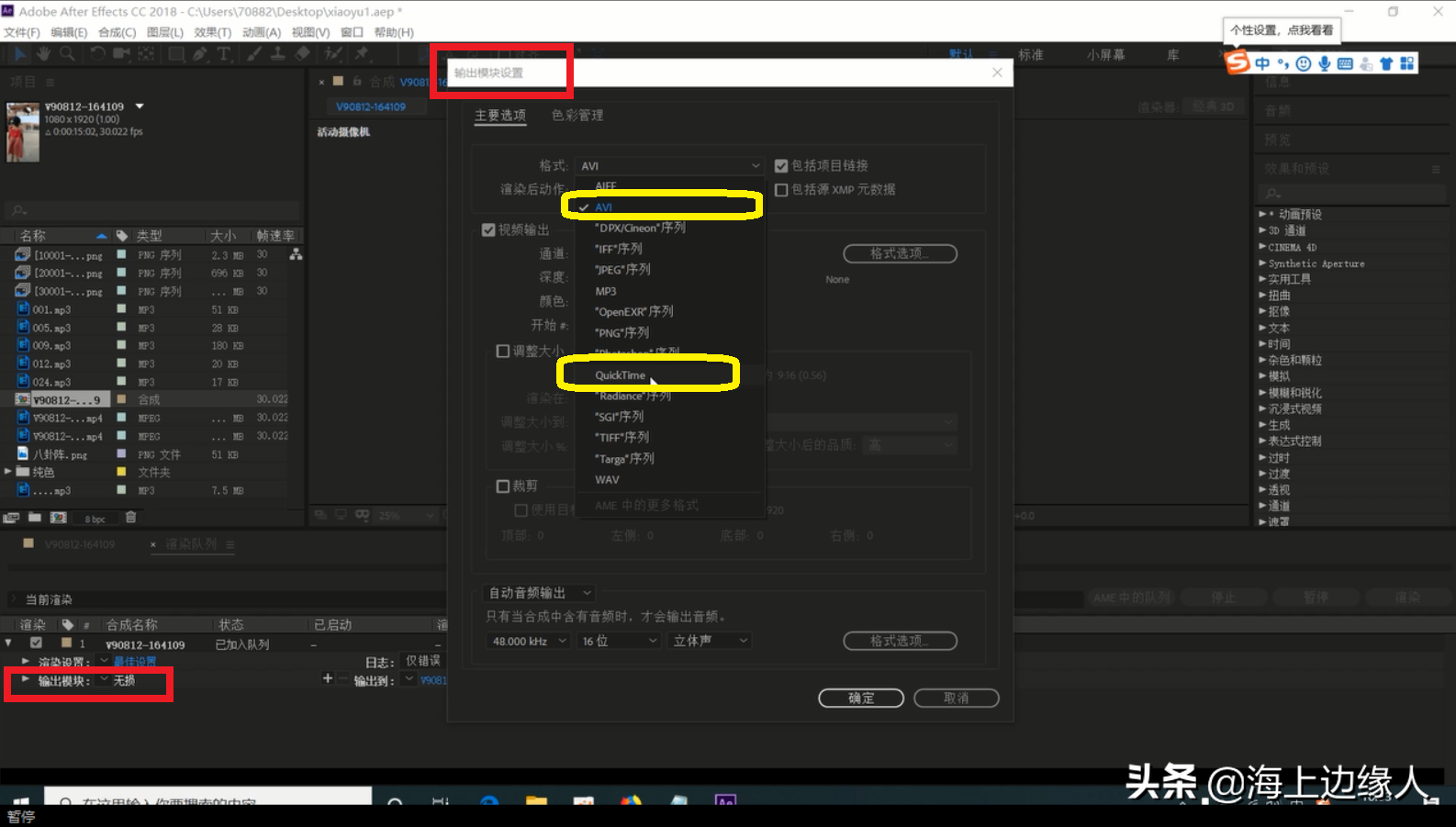Select the Puppet Pin tool

click(x=363, y=54)
